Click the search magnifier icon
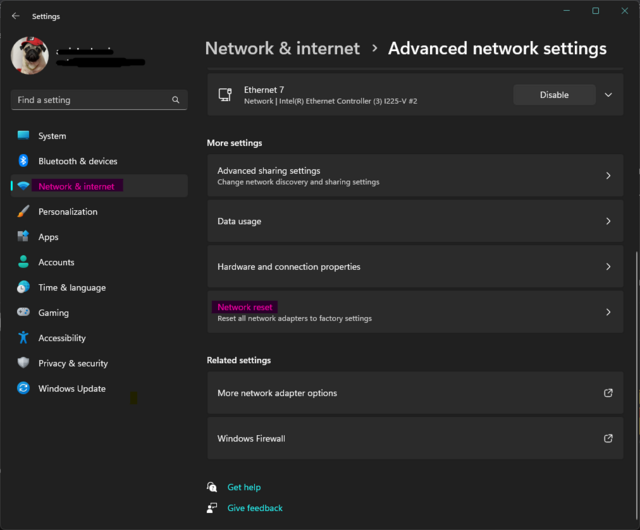Image resolution: width=640 pixels, height=530 pixels. click(x=176, y=100)
